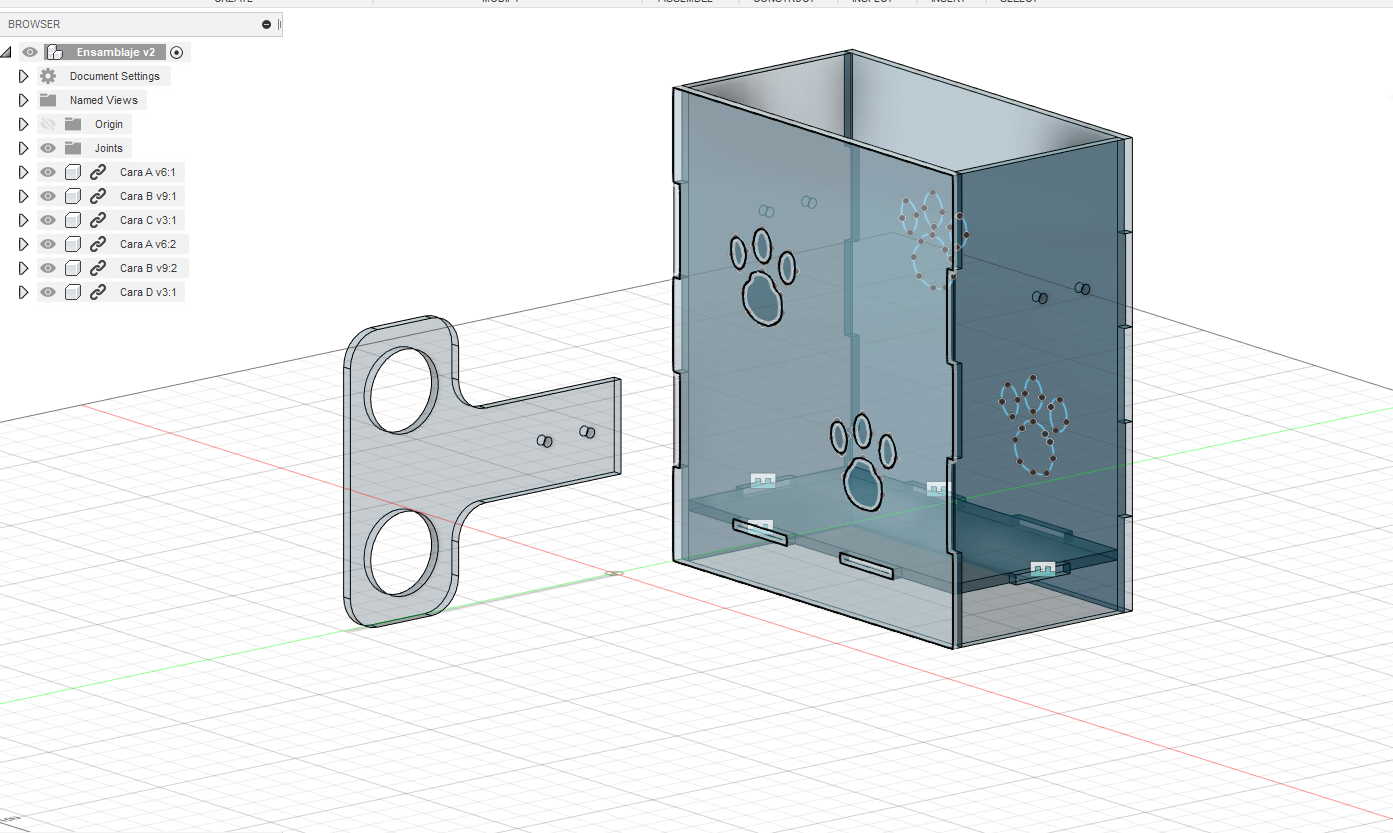Select the Document Settings label

[115, 76]
